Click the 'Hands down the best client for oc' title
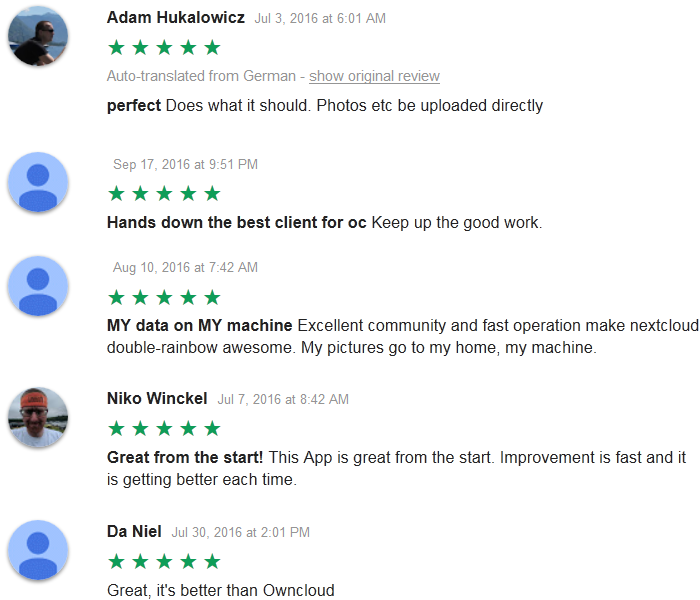700x600 pixels. pos(237,222)
